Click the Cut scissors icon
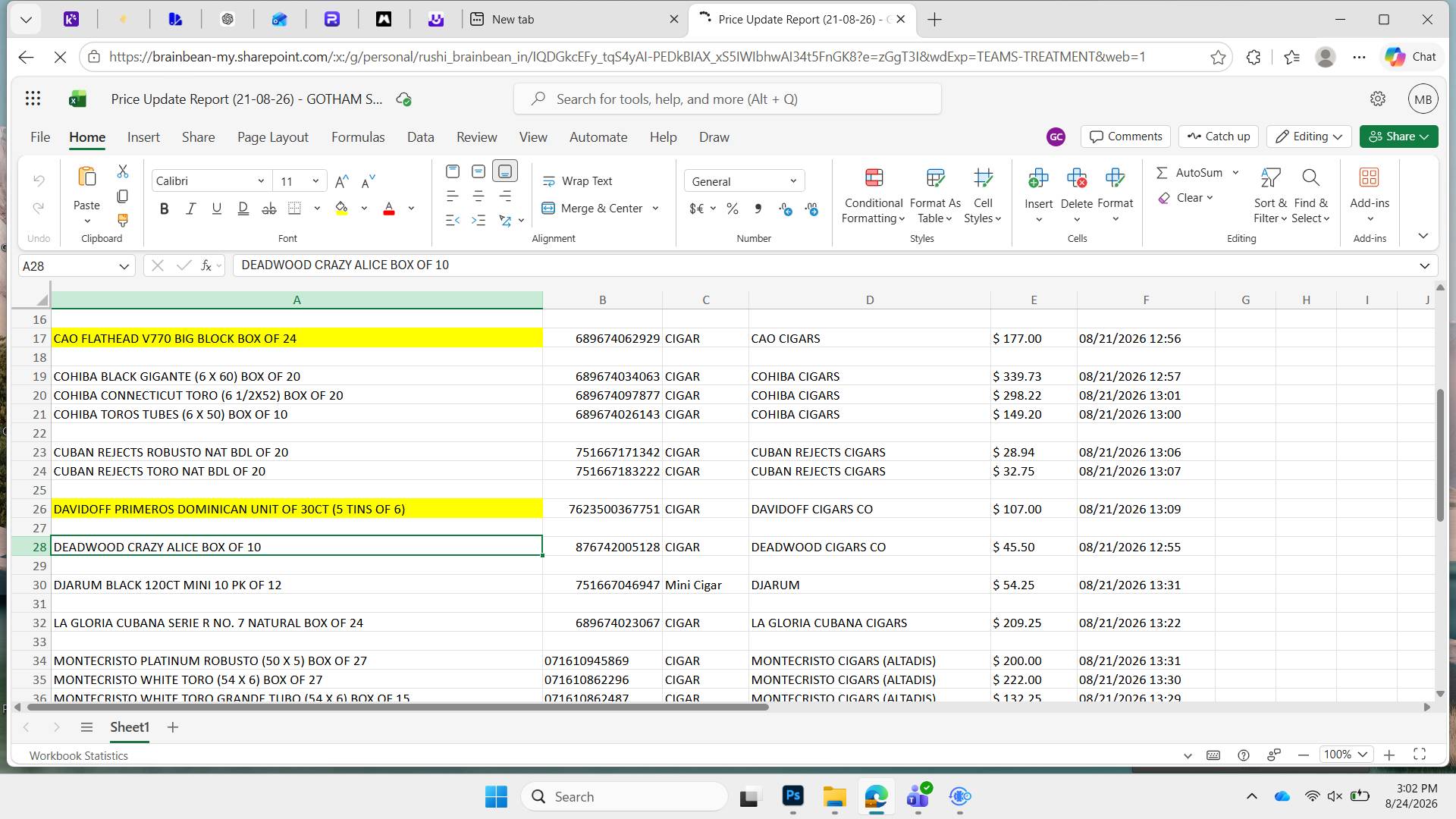 coord(122,172)
